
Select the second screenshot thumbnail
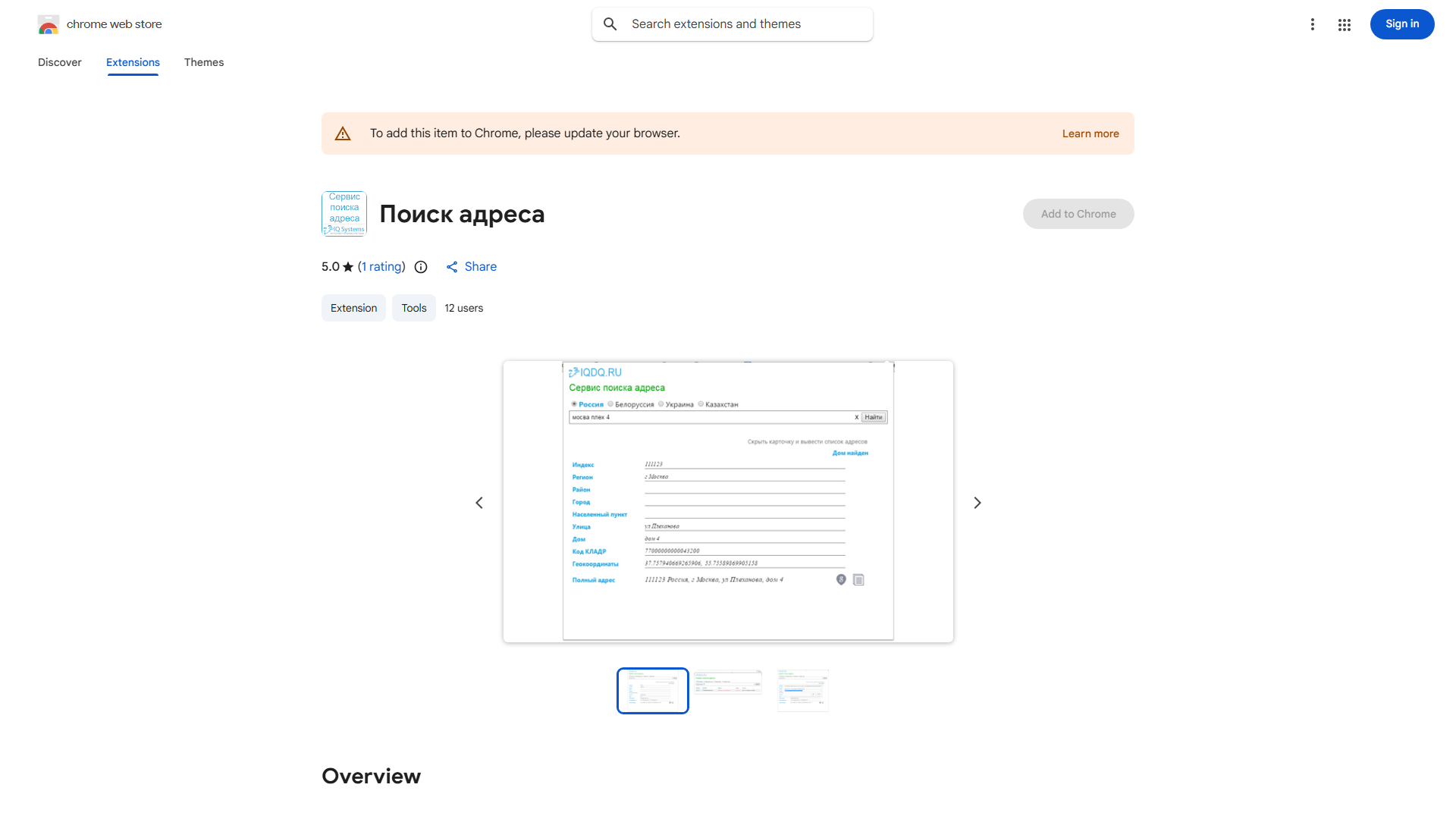727,690
